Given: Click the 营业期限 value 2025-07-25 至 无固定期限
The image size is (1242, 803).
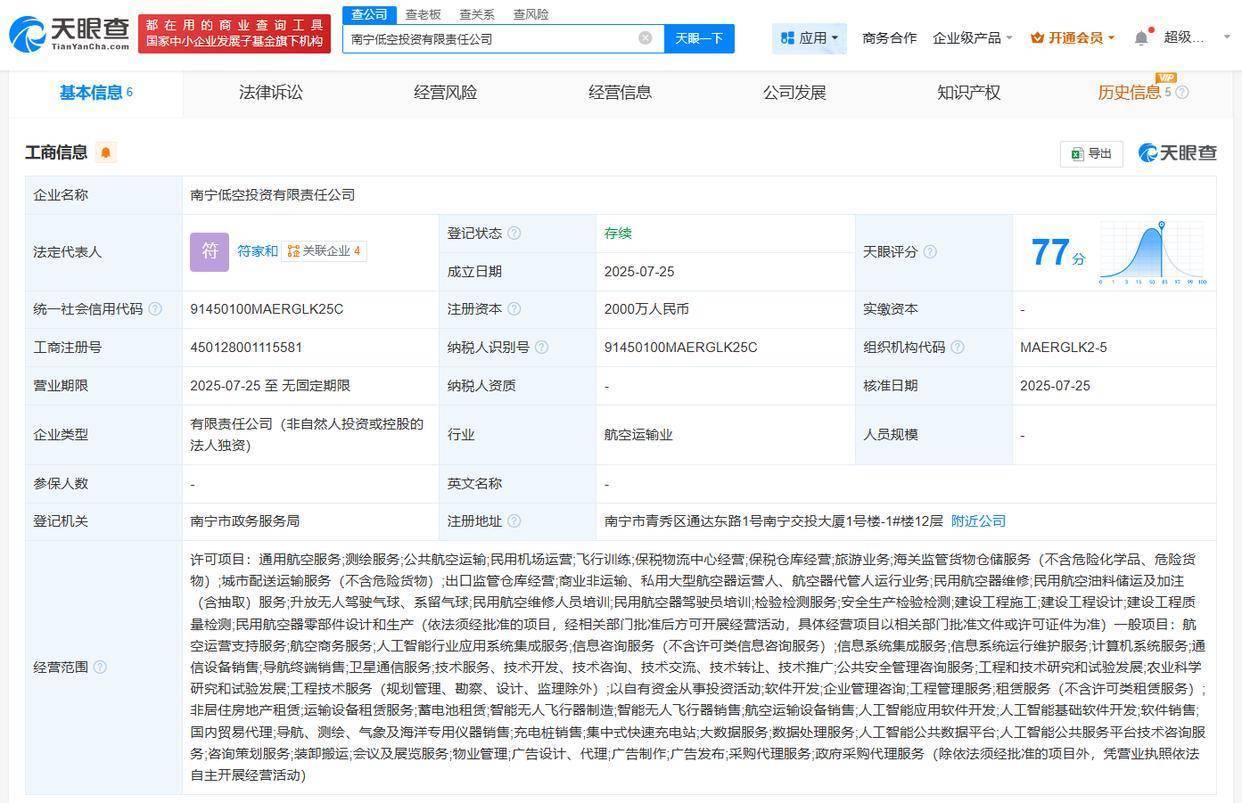Looking at the screenshot, I should [x=270, y=385].
